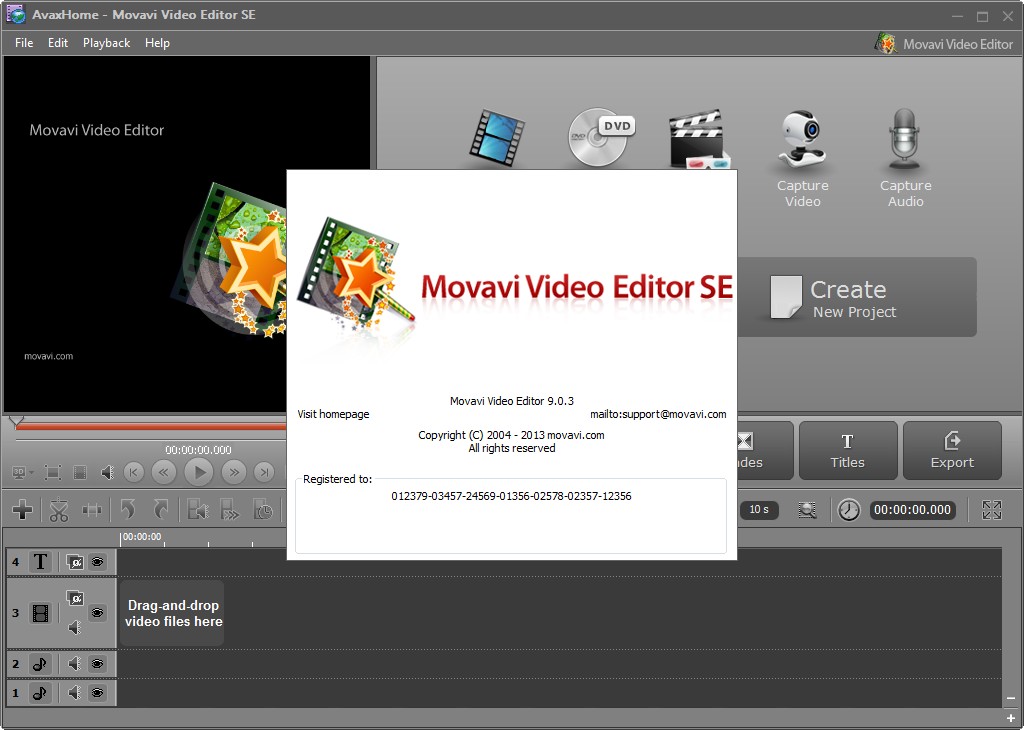Click the scissors Split tool
The image size is (1024, 730).
tap(59, 510)
